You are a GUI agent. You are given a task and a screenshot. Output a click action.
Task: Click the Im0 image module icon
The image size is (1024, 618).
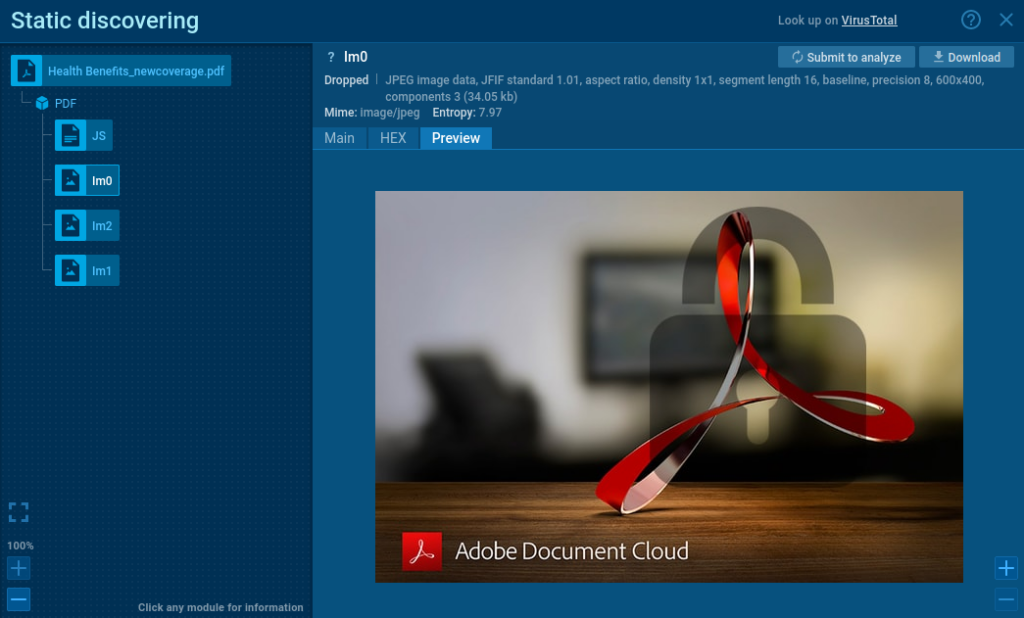tap(70, 181)
